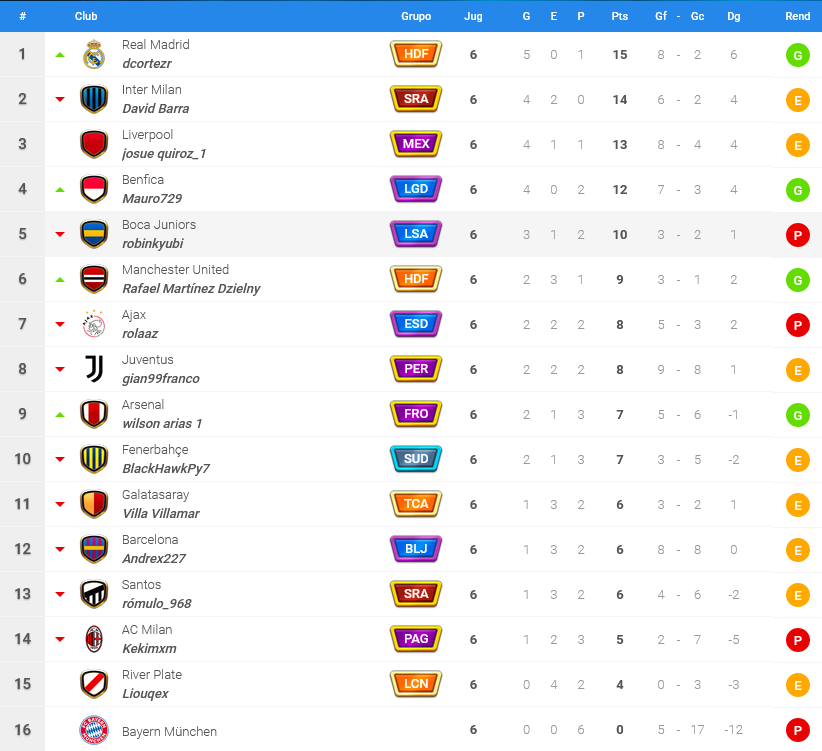
Task: Sort table by the Grupo column header
Action: 416,16
